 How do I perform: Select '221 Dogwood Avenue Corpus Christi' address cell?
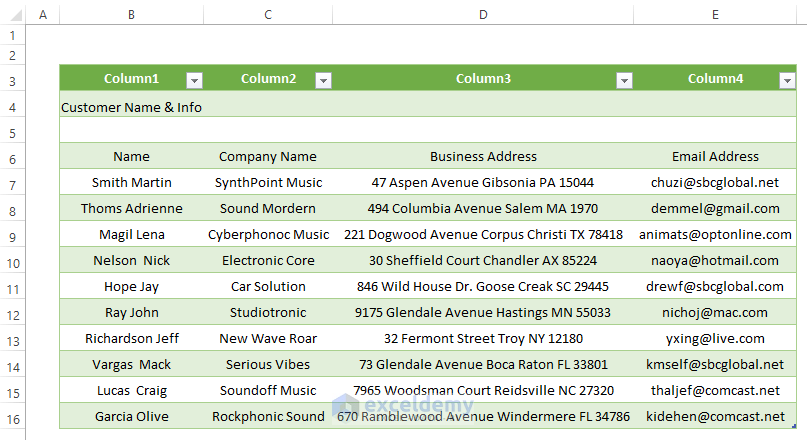[483, 234]
